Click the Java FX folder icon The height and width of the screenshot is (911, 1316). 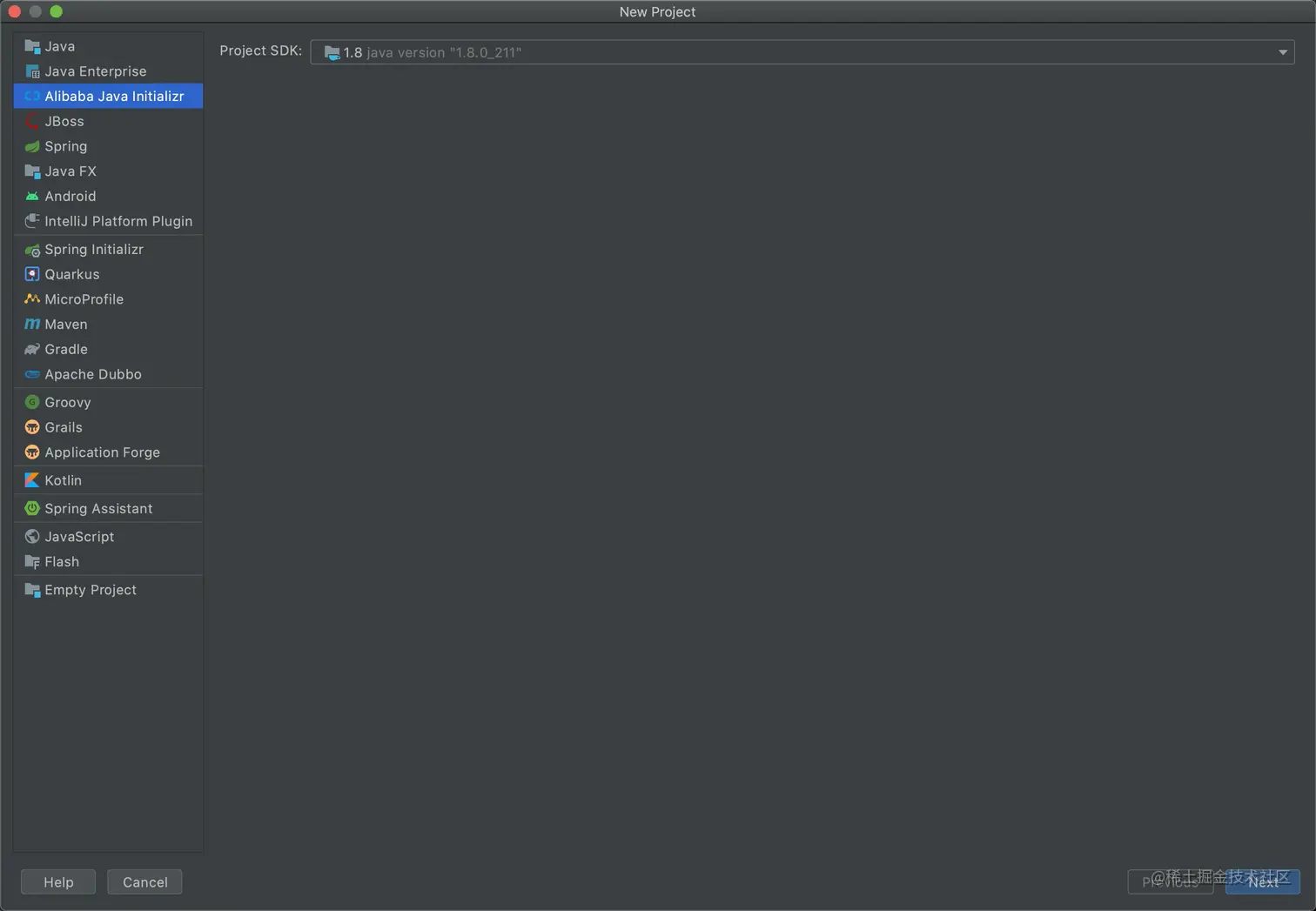[32, 171]
